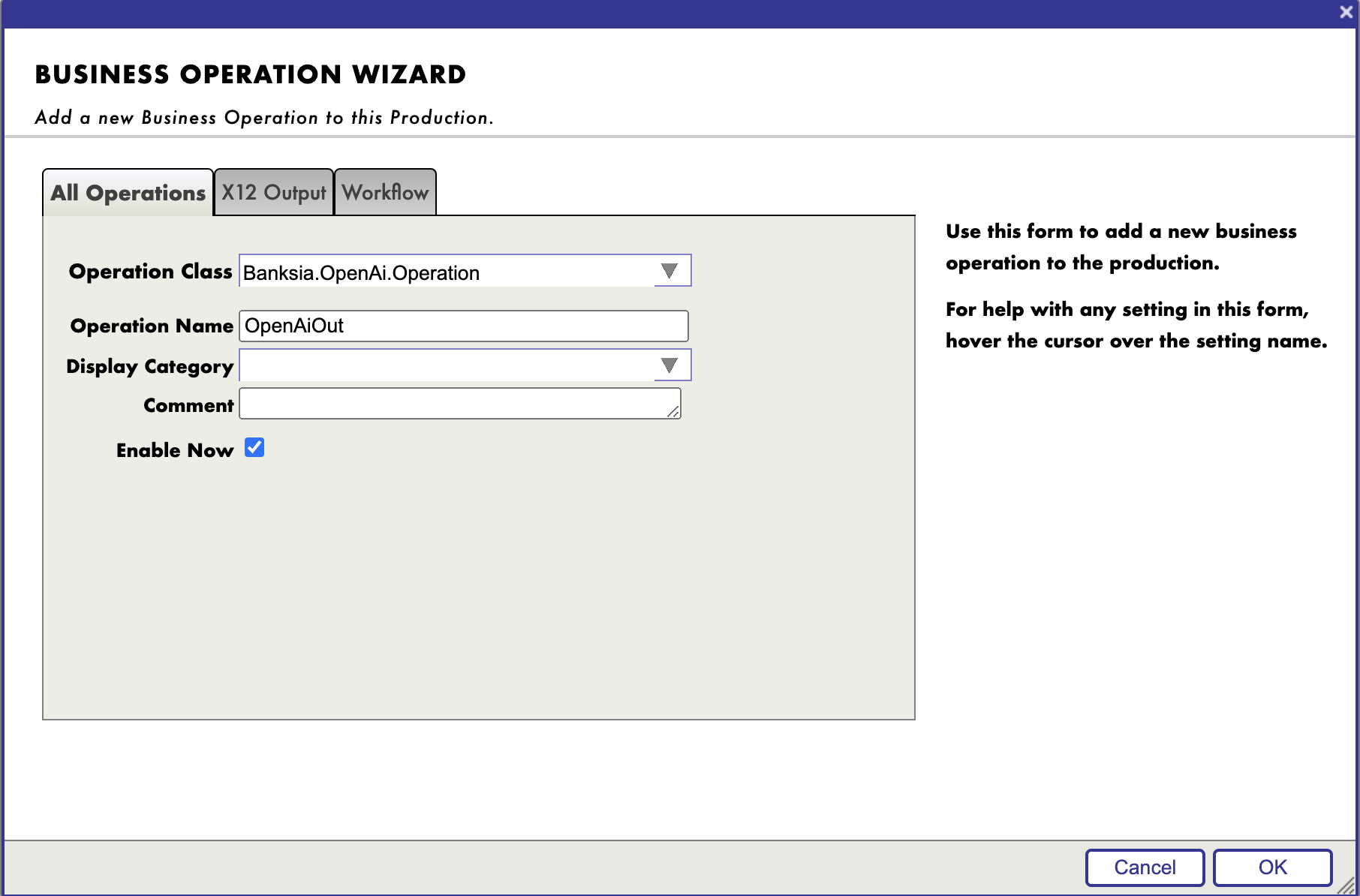Click the Enable Now setting label

174,450
